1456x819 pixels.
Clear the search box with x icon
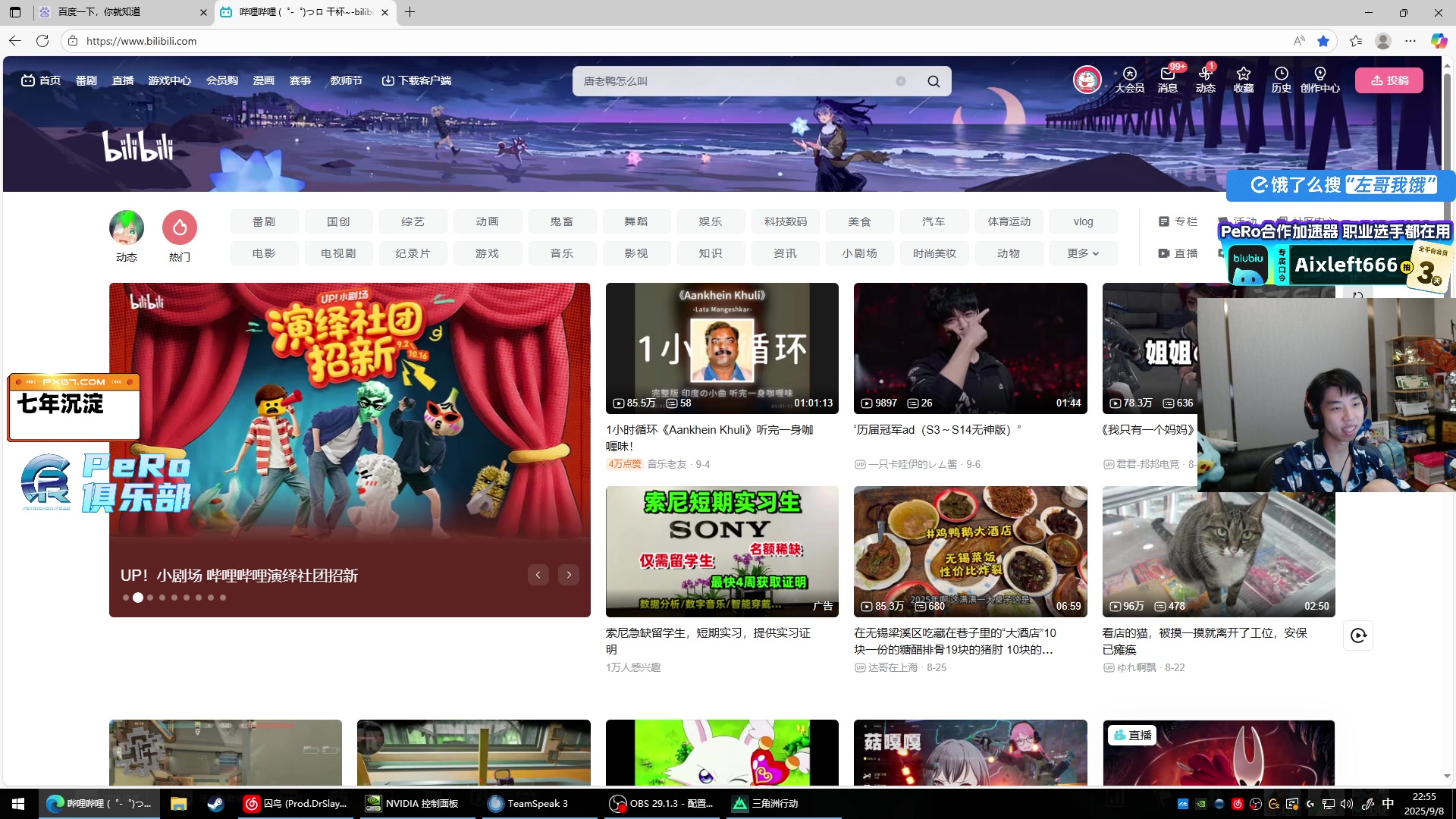901,81
